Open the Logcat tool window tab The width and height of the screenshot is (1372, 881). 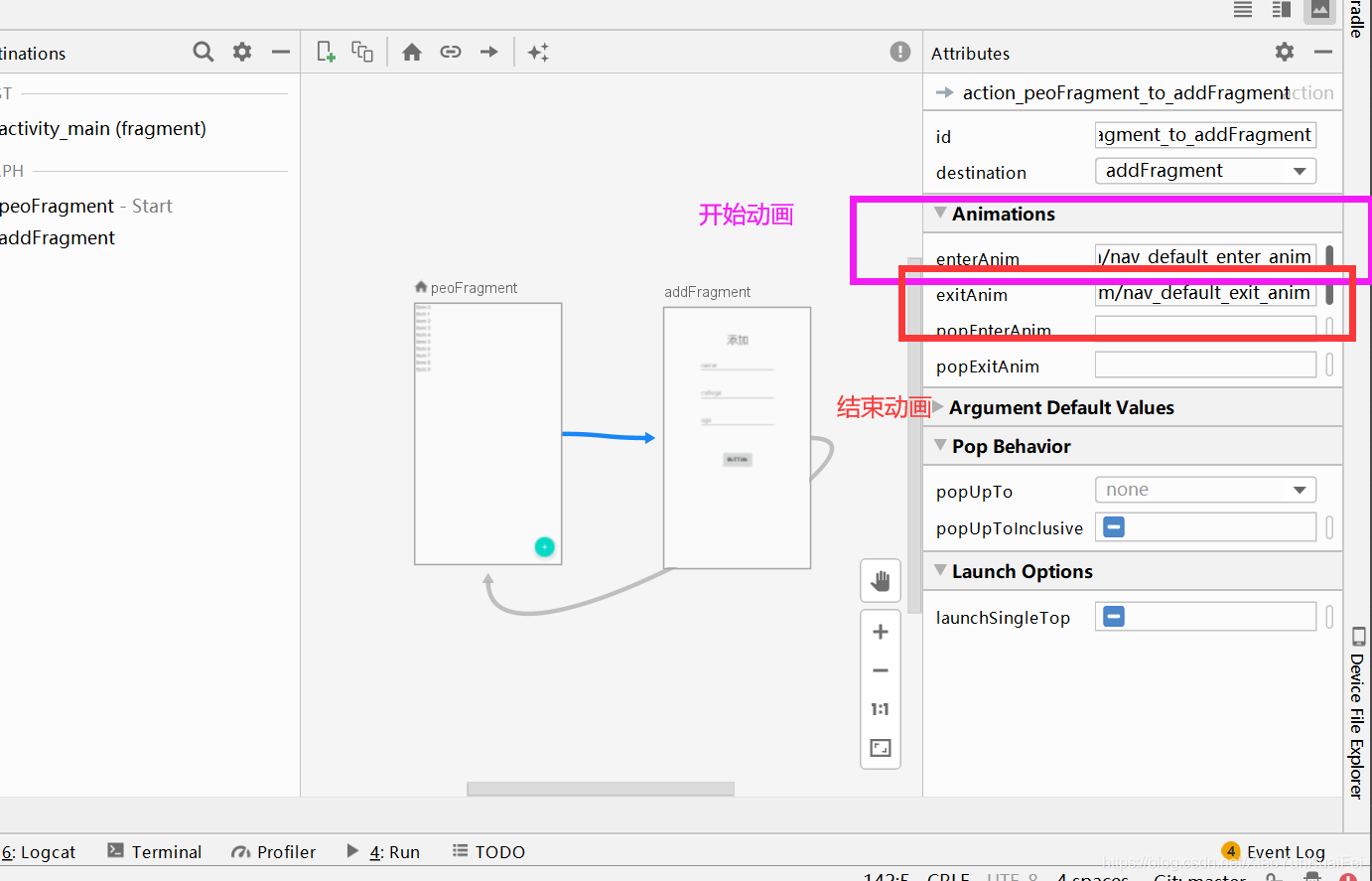(39, 852)
